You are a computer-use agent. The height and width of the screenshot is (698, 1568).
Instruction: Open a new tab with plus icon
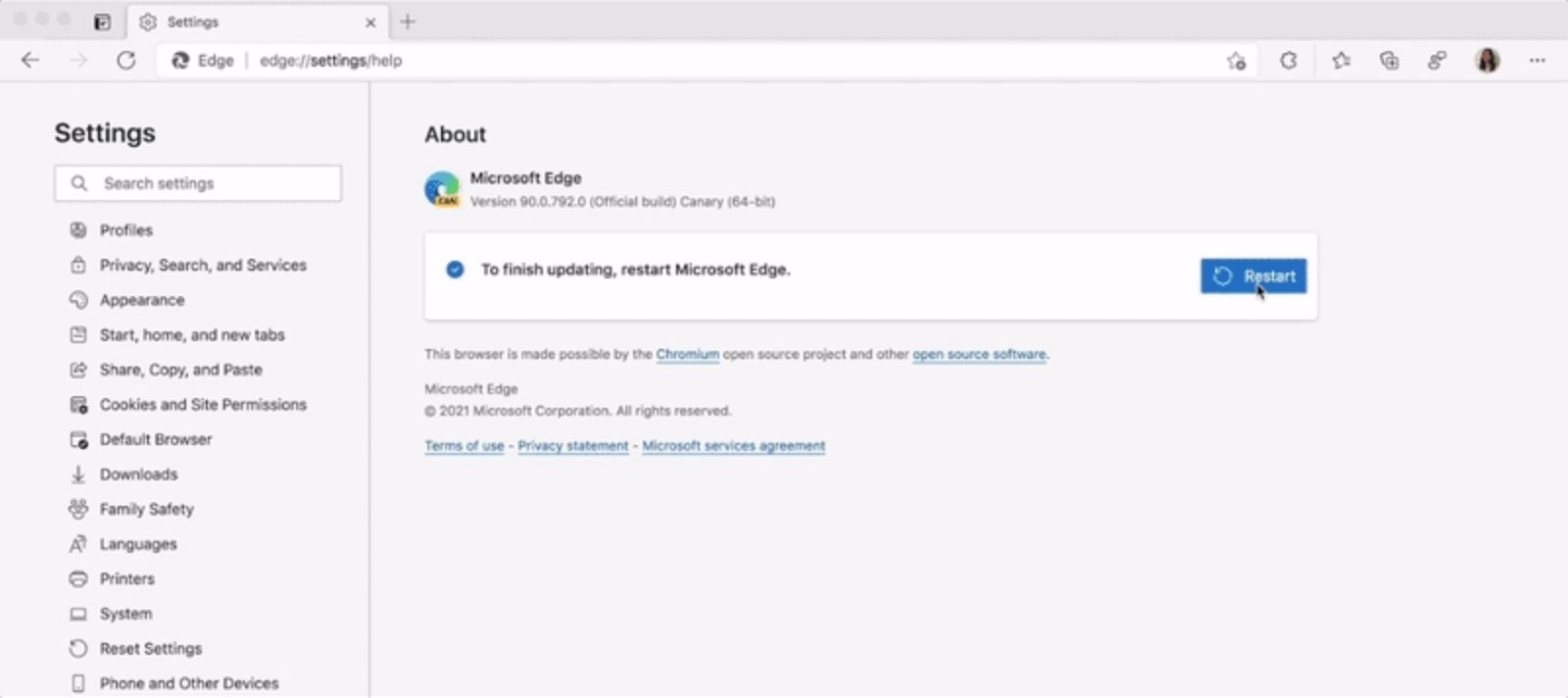[x=408, y=22]
